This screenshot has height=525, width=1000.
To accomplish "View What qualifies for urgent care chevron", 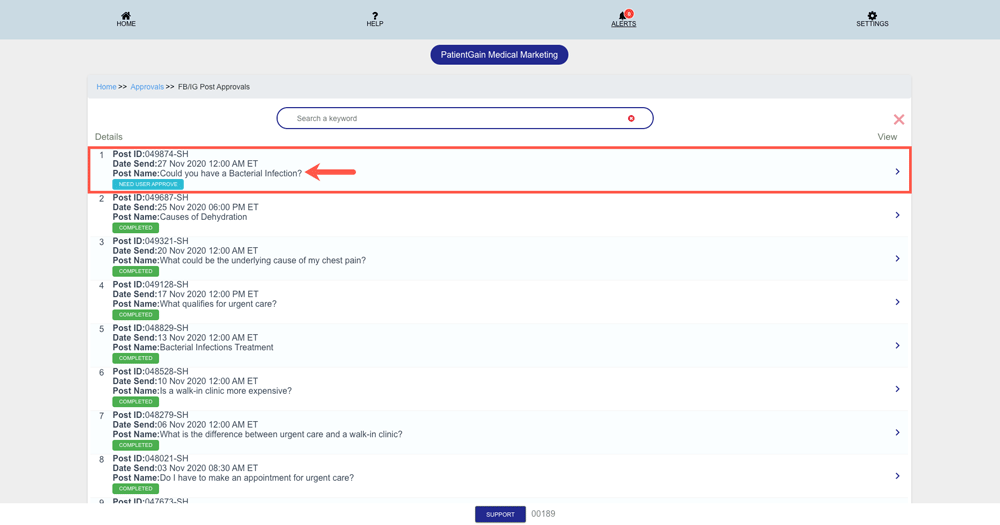I will tap(897, 302).
